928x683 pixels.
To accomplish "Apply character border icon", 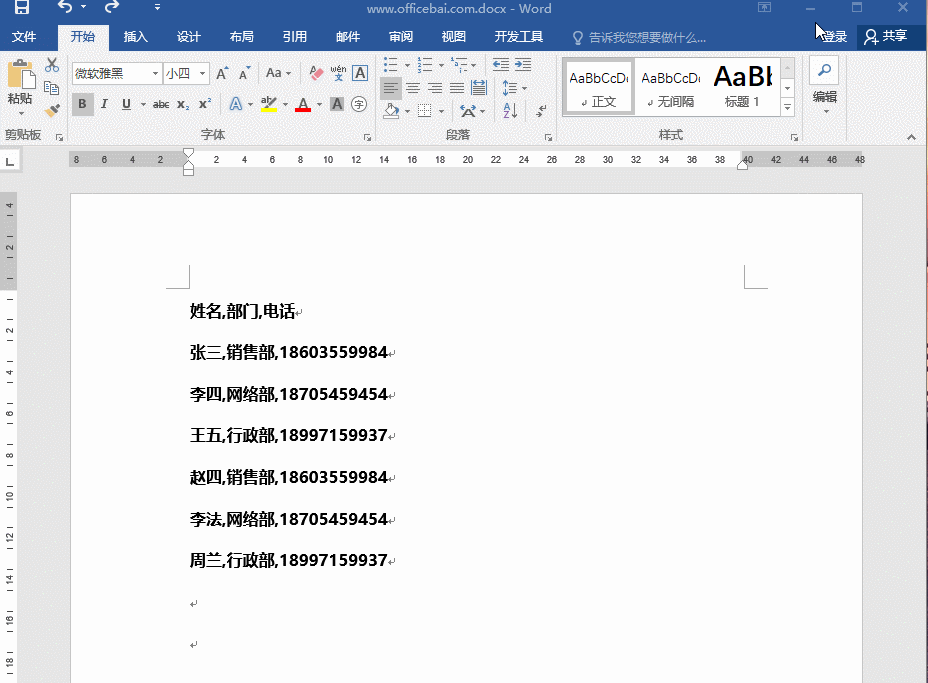I will point(360,73).
